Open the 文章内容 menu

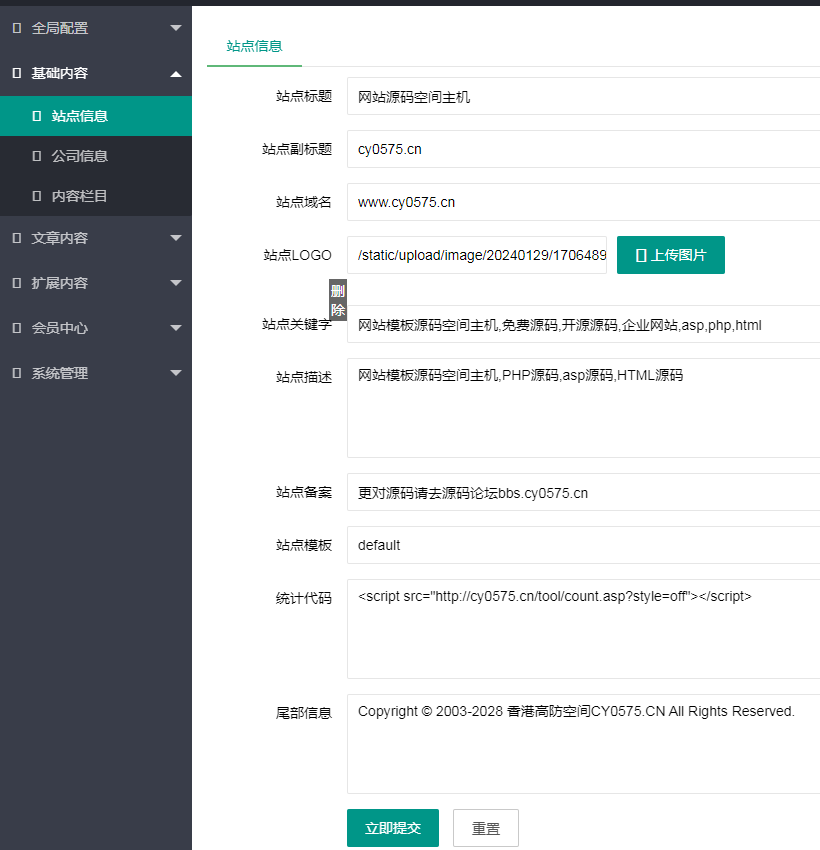[96, 238]
